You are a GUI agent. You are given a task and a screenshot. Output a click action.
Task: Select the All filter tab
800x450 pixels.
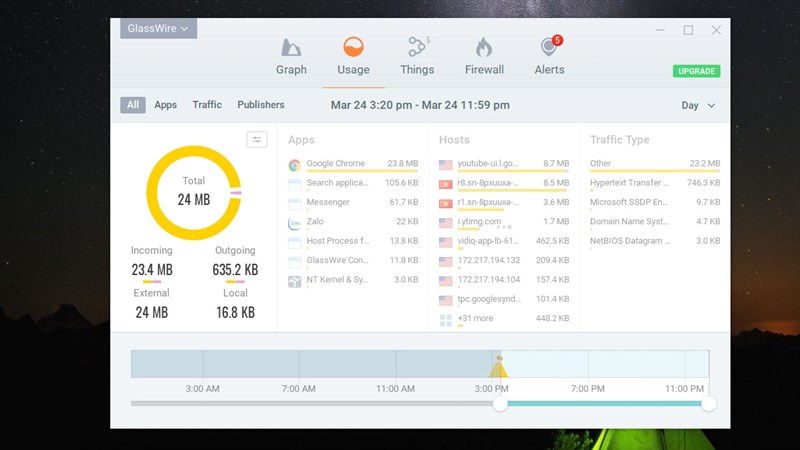pyautogui.click(x=133, y=105)
